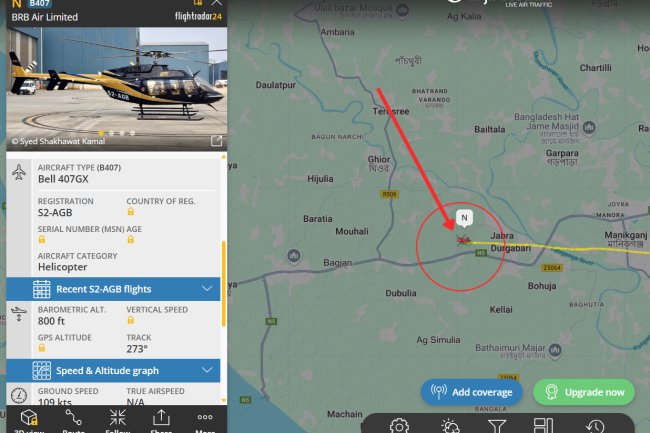Open the weather layer icon
The width and height of the screenshot is (650, 433).
coord(451,427)
